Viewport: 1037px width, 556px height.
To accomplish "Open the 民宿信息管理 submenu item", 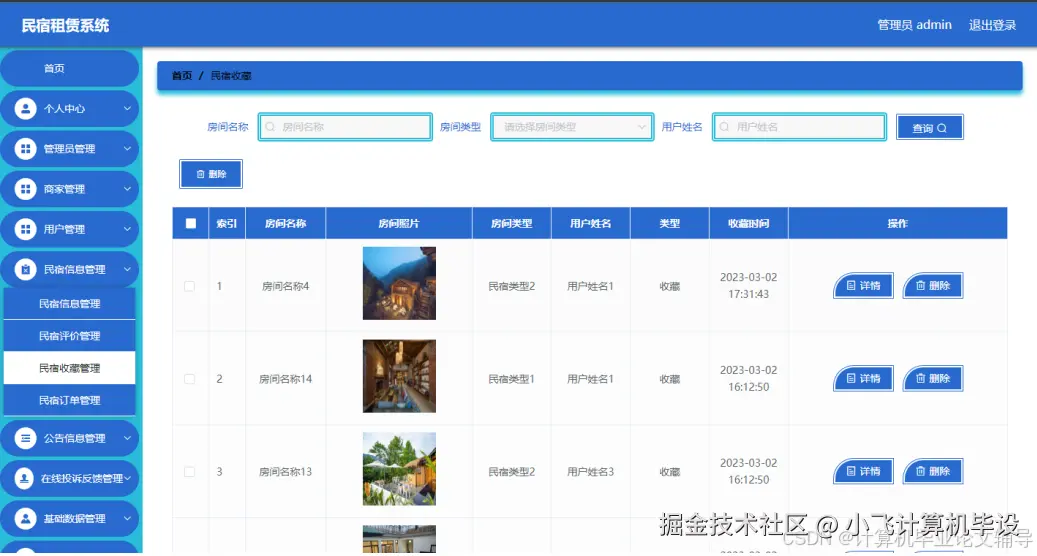I will [x=69, y=303].
